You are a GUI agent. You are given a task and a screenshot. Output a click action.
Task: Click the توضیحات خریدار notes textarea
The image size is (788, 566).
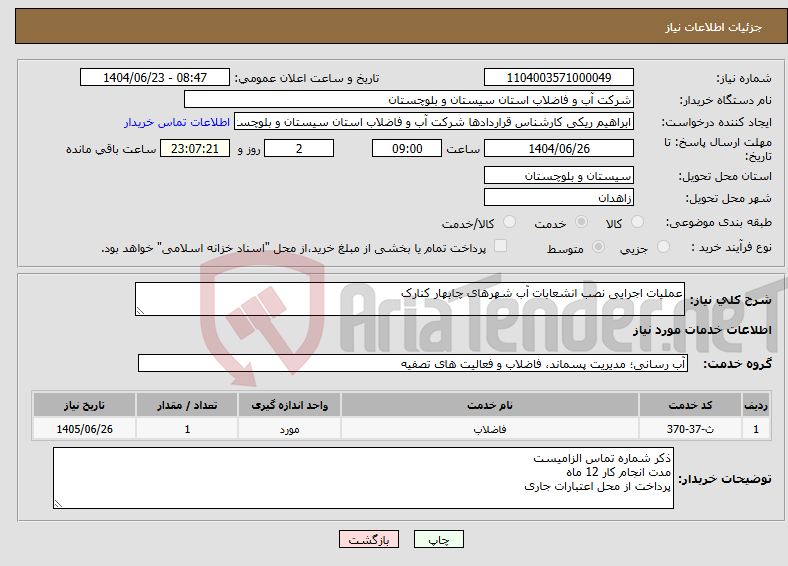point(363,478)
